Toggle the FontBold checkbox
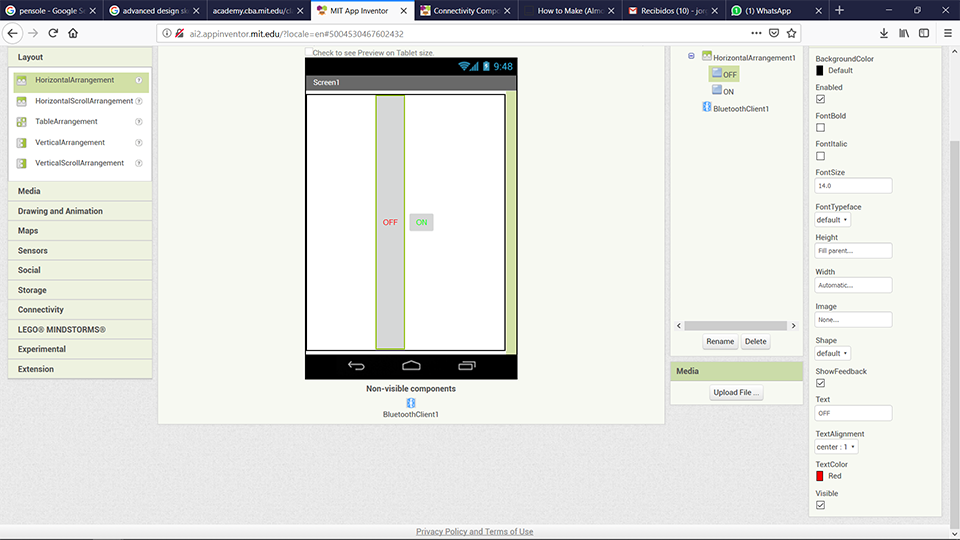Viewport: 960px width, 540px height. (820, 127)
